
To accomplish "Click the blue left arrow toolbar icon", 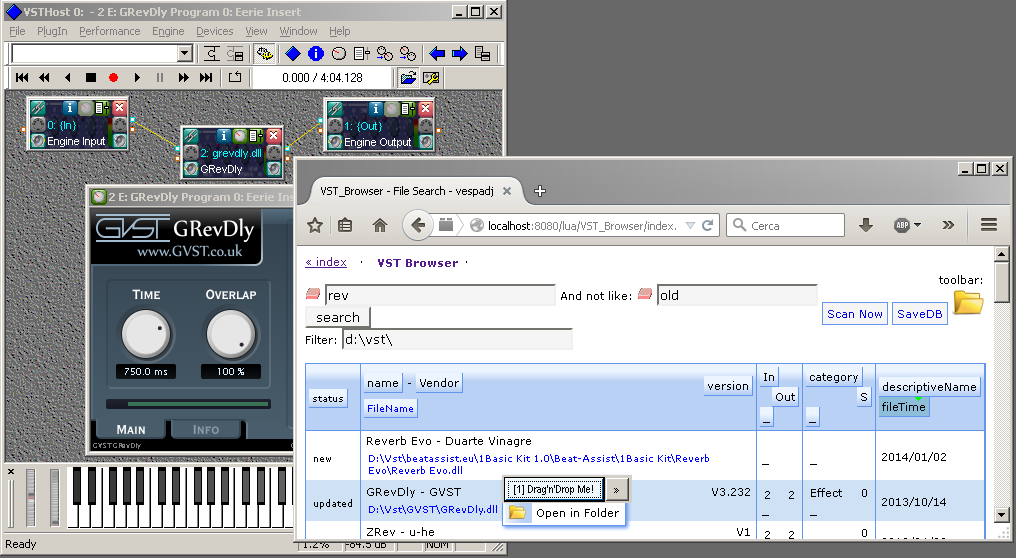I will click(x=437, y=54).
